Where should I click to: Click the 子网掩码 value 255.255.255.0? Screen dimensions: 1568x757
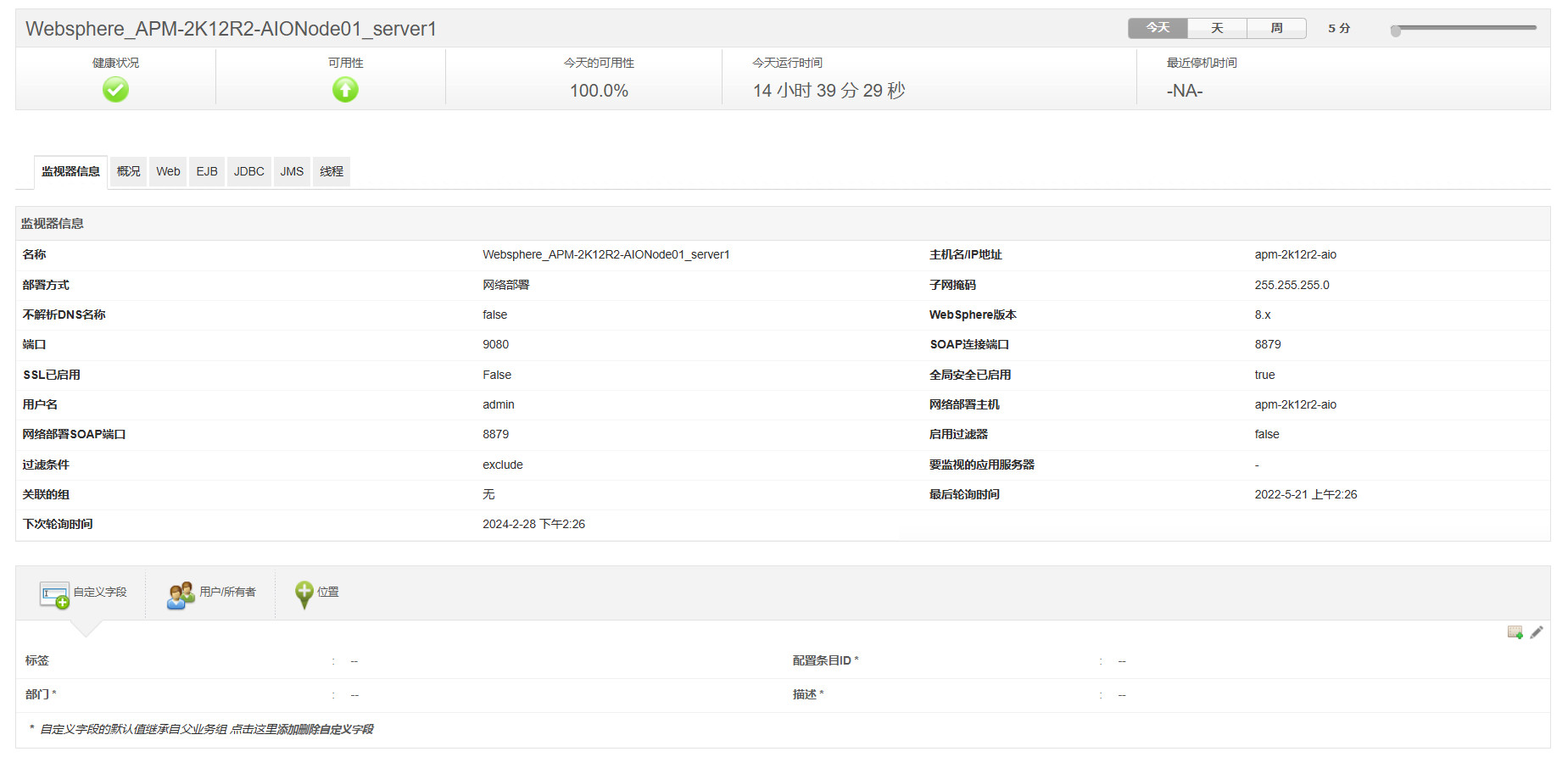click(1292, 285)
